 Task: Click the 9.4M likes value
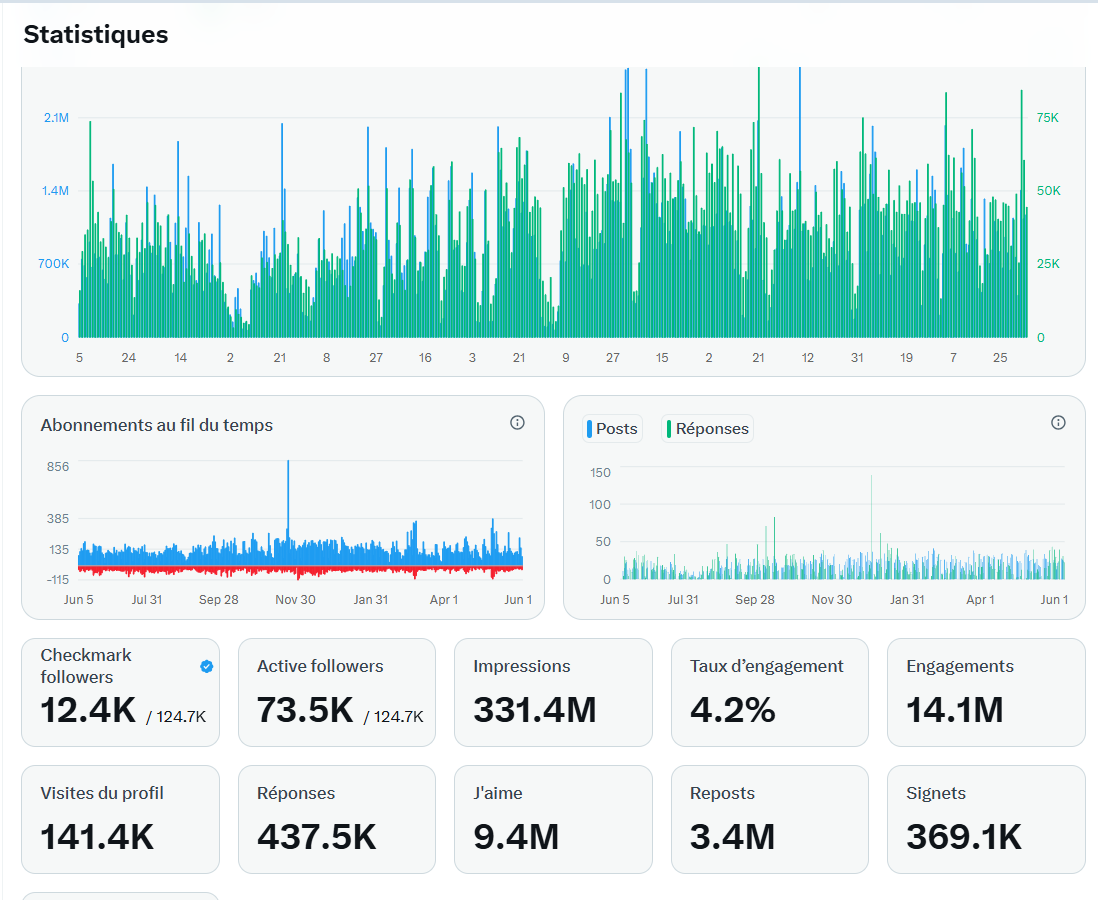point(516,837)
